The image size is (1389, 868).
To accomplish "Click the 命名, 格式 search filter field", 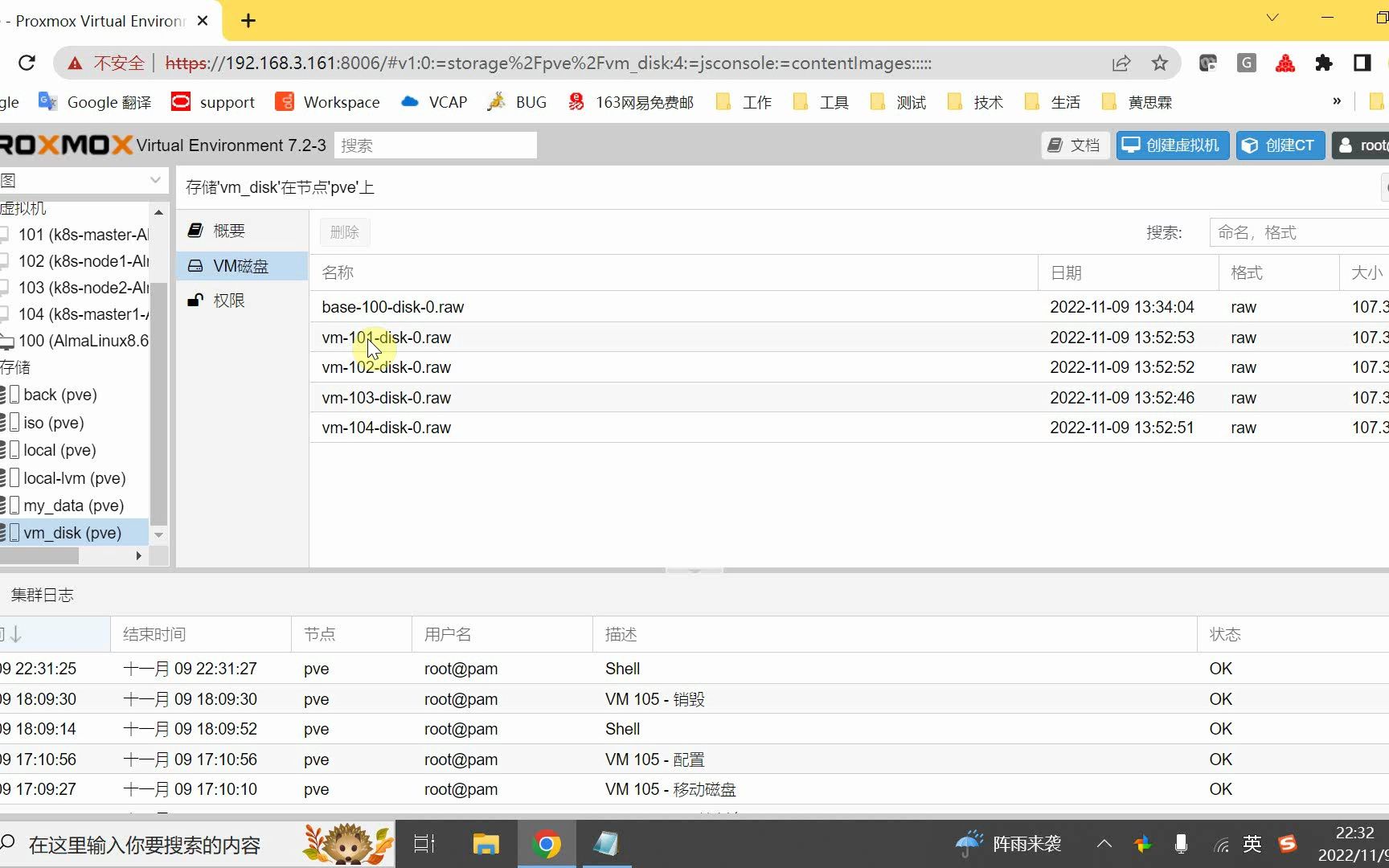I will pos(1299,233).
